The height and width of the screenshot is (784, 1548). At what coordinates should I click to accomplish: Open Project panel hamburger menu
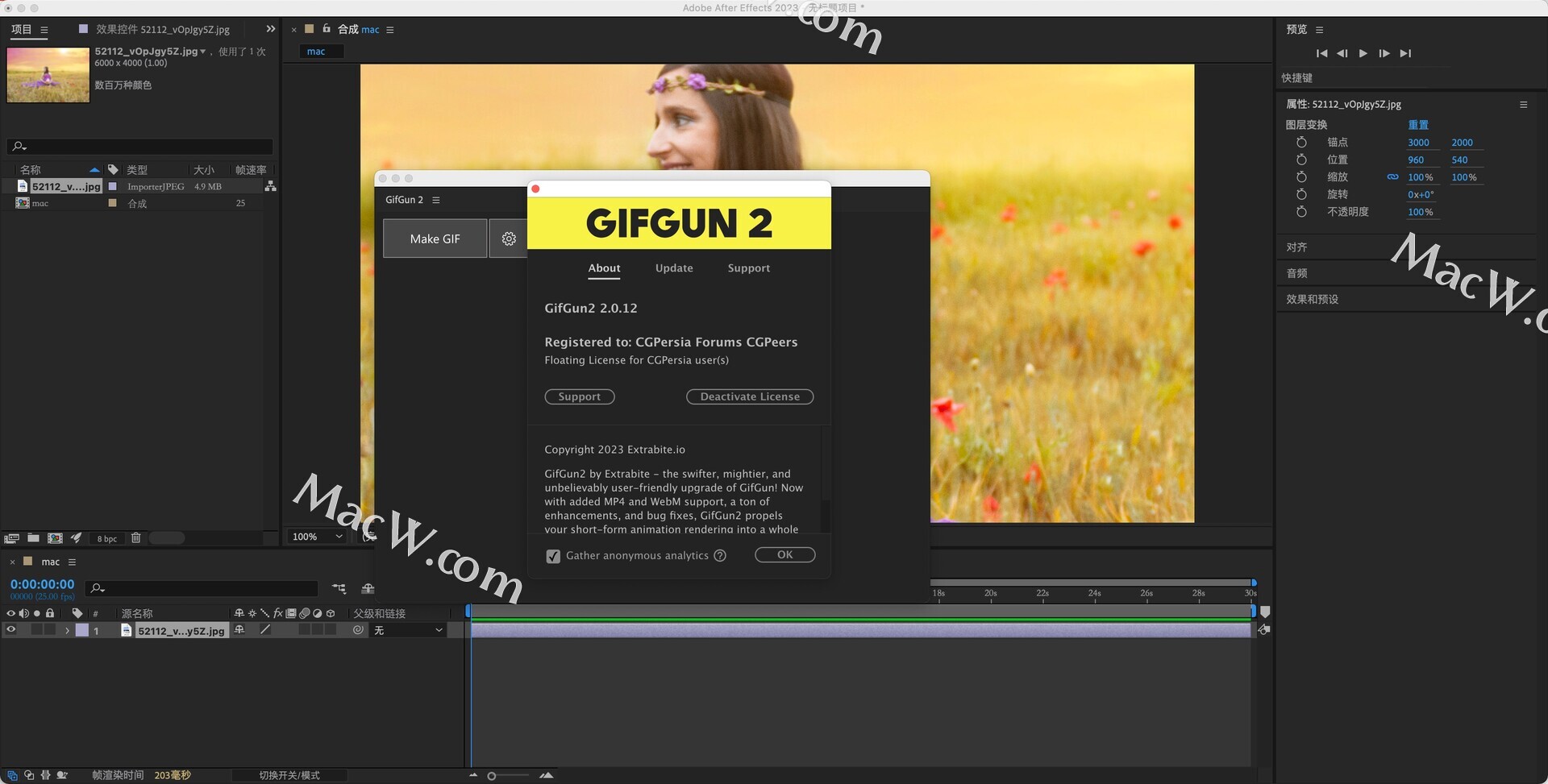point(44,30)
